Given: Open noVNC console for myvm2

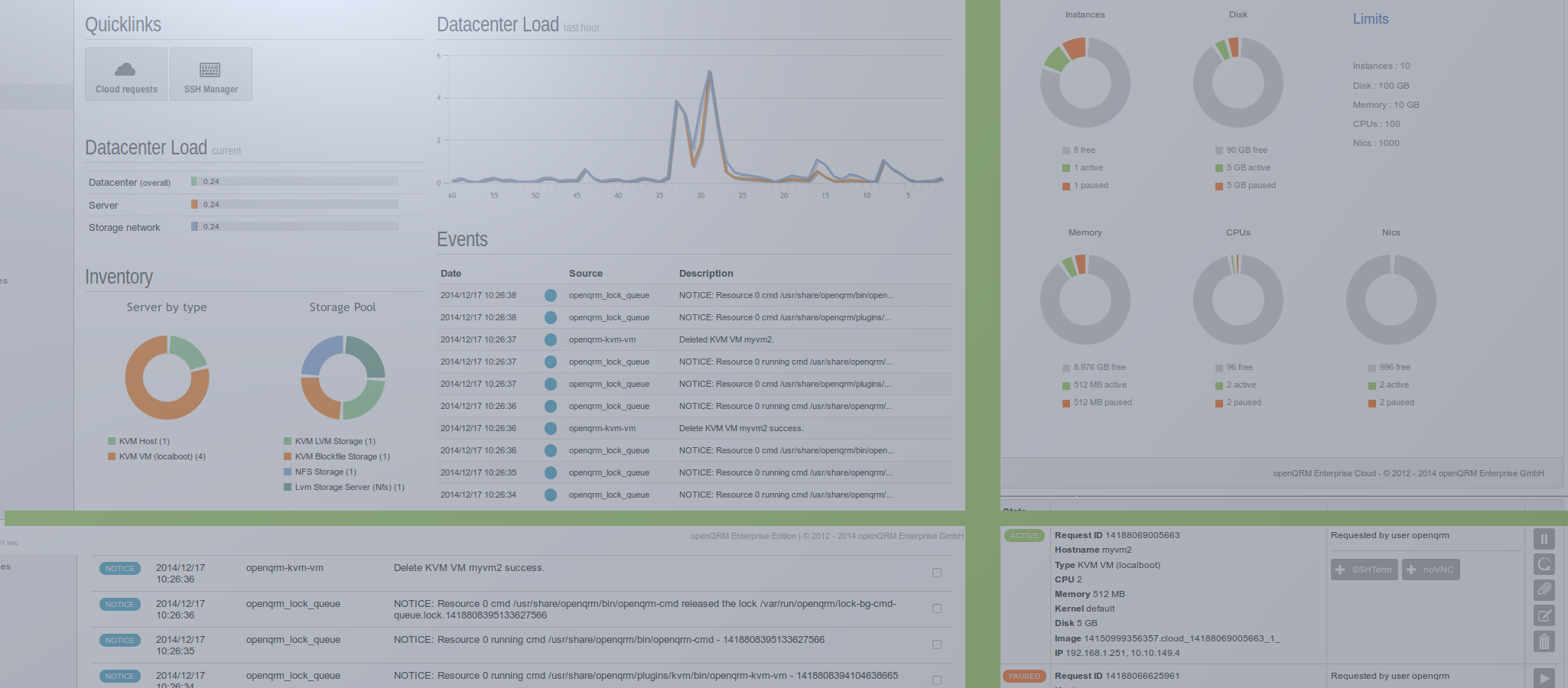Looking at the screenshot, I should (x=1430, y=570).
